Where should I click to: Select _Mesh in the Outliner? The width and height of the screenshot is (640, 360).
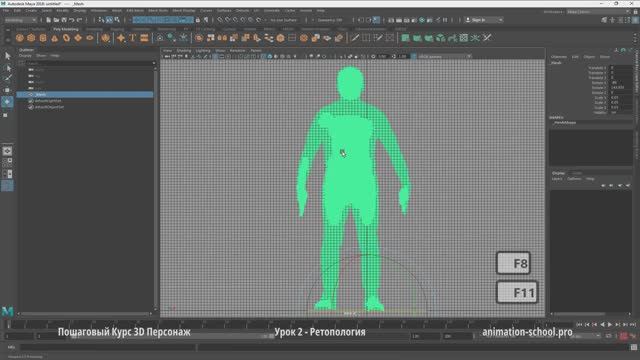85,94
